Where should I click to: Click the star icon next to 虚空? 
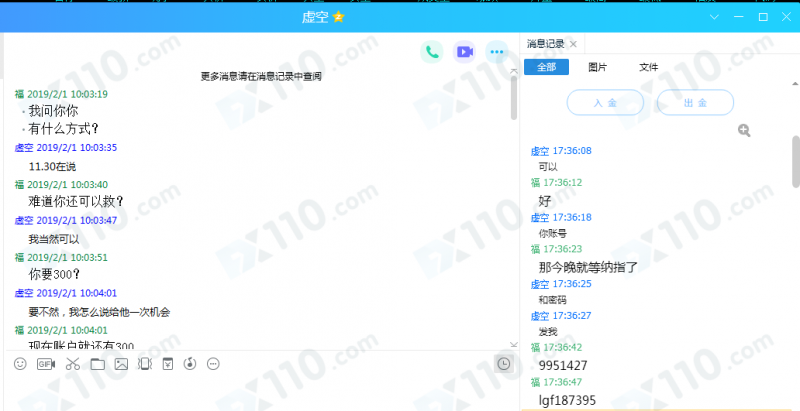pyautogui.click(x=338, y=17)
